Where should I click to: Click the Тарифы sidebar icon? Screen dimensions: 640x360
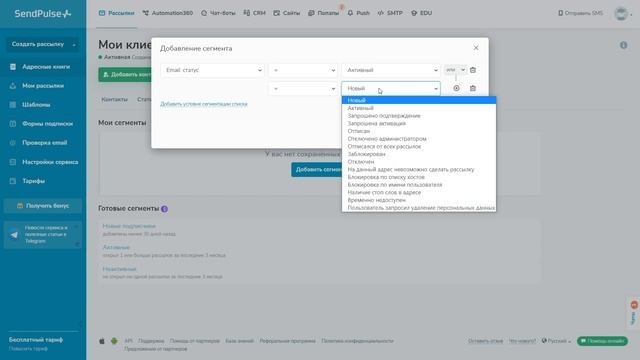[13, 181]
